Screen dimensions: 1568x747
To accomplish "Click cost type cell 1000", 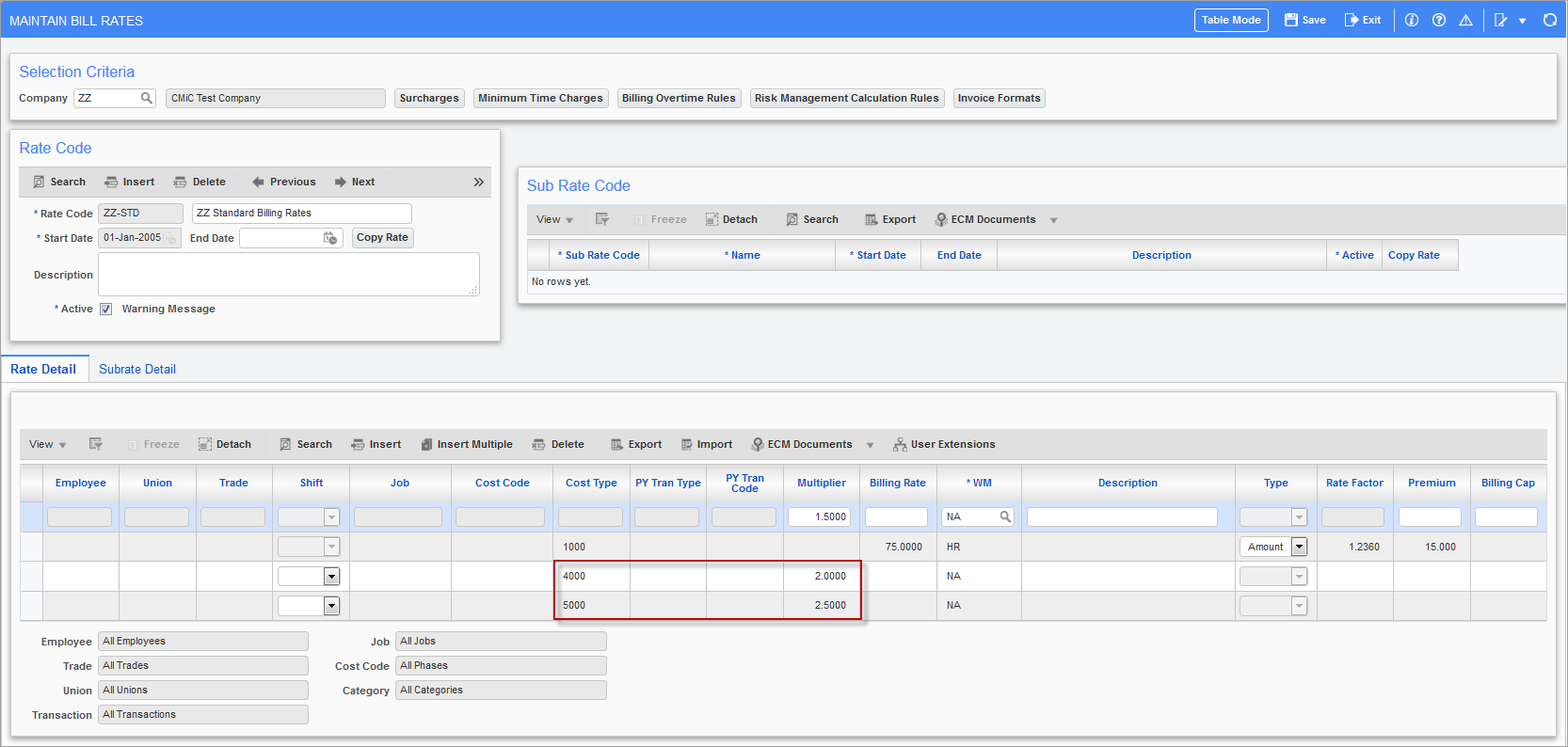I will coord(591,547).
